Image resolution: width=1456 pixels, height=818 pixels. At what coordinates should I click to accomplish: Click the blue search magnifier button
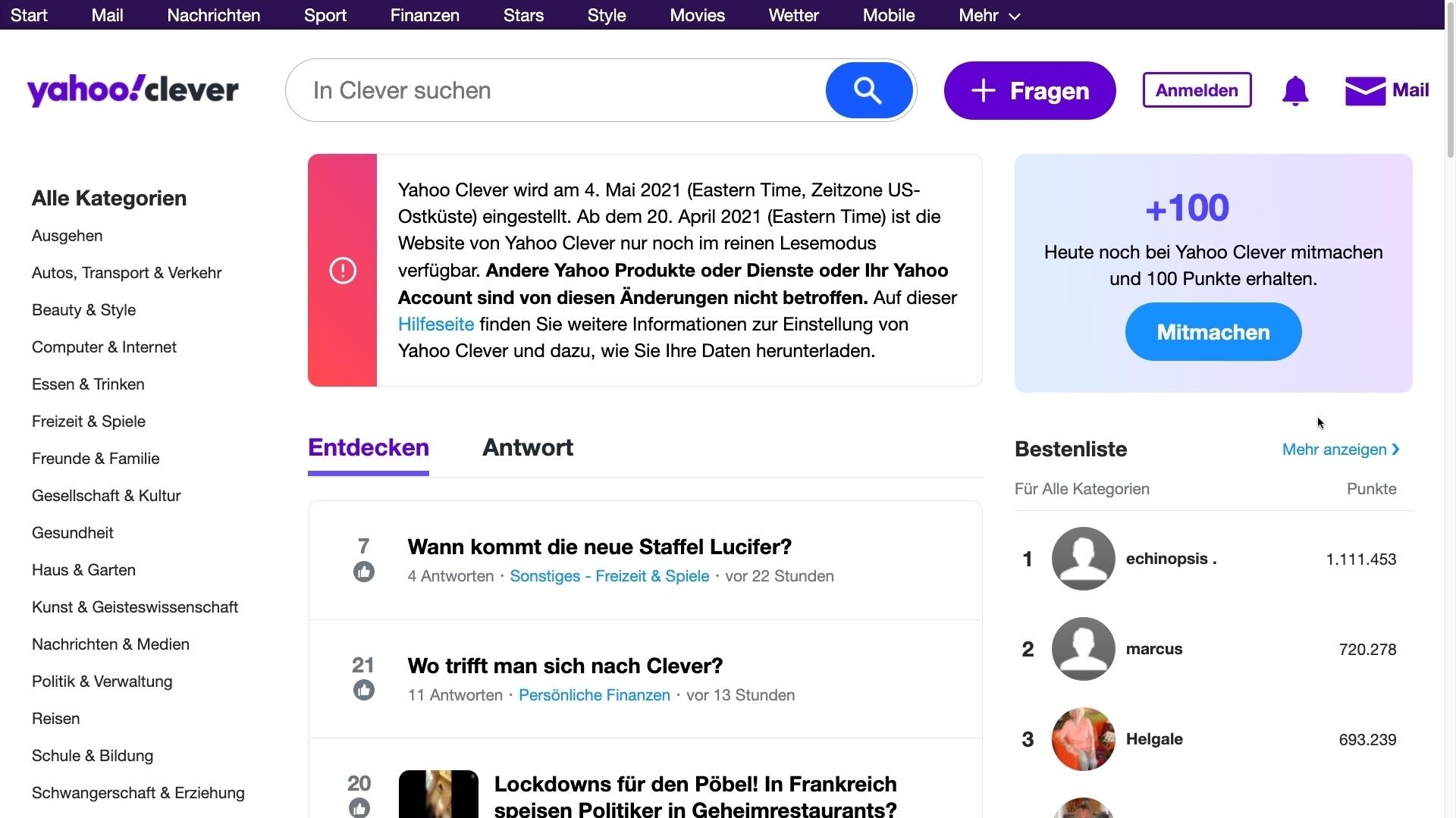[868, 90]
